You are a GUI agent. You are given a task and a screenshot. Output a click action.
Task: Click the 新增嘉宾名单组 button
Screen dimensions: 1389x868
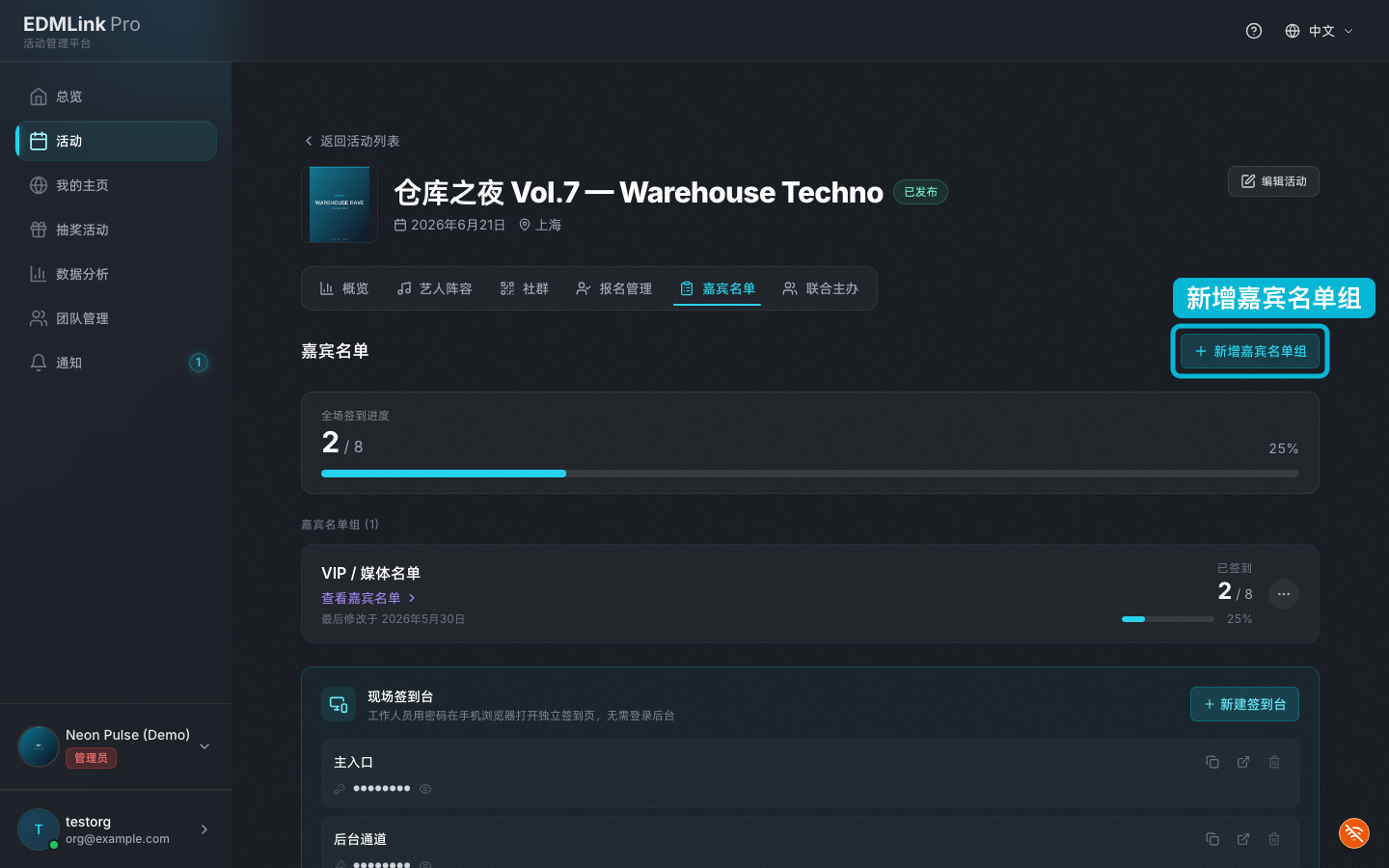point(1250,351)
